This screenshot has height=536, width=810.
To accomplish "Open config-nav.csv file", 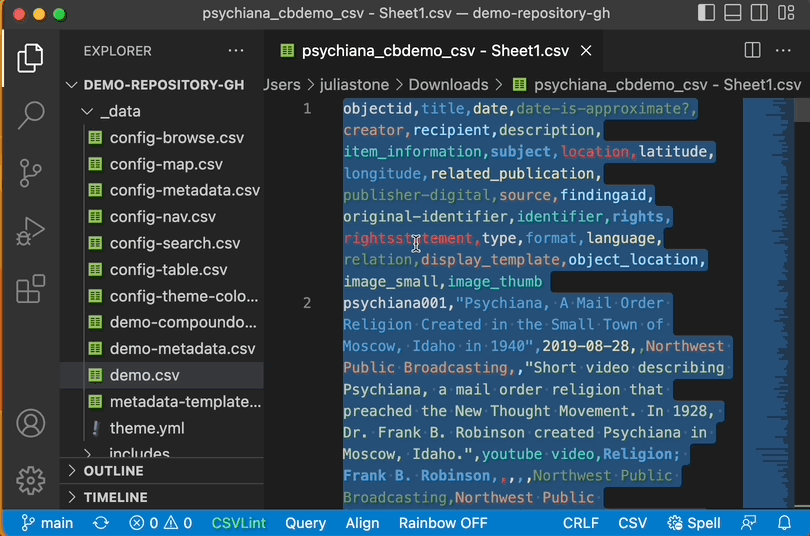I will click(162, 217).
